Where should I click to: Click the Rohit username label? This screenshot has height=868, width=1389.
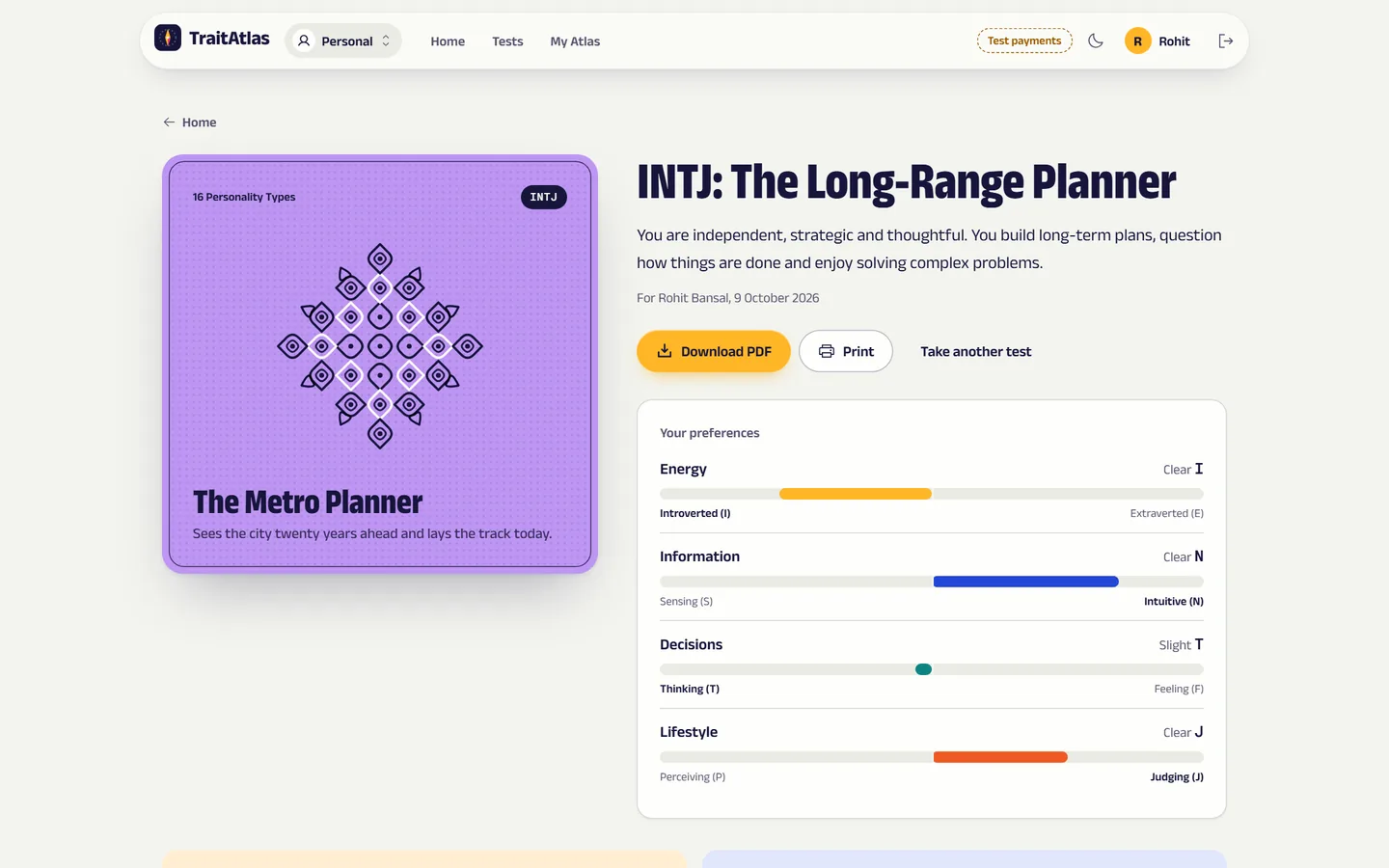[x=1174, y=41]
